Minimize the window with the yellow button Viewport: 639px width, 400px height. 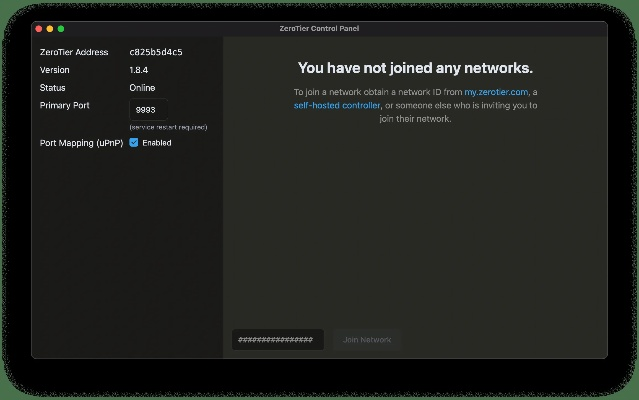click(50, 29)
